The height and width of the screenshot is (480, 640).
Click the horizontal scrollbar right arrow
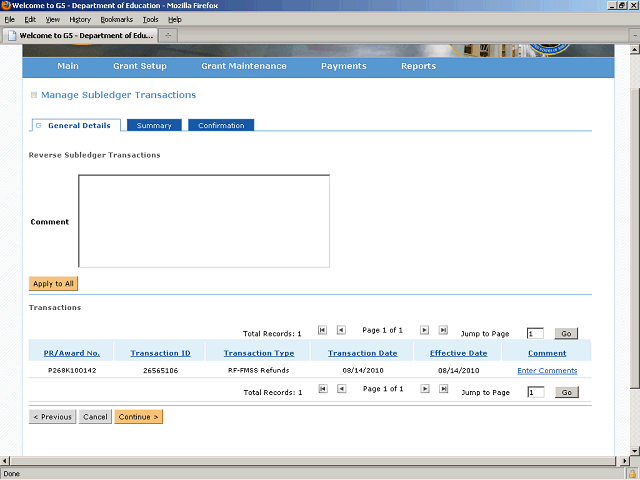pyautogui.click(x=624, y=461)
